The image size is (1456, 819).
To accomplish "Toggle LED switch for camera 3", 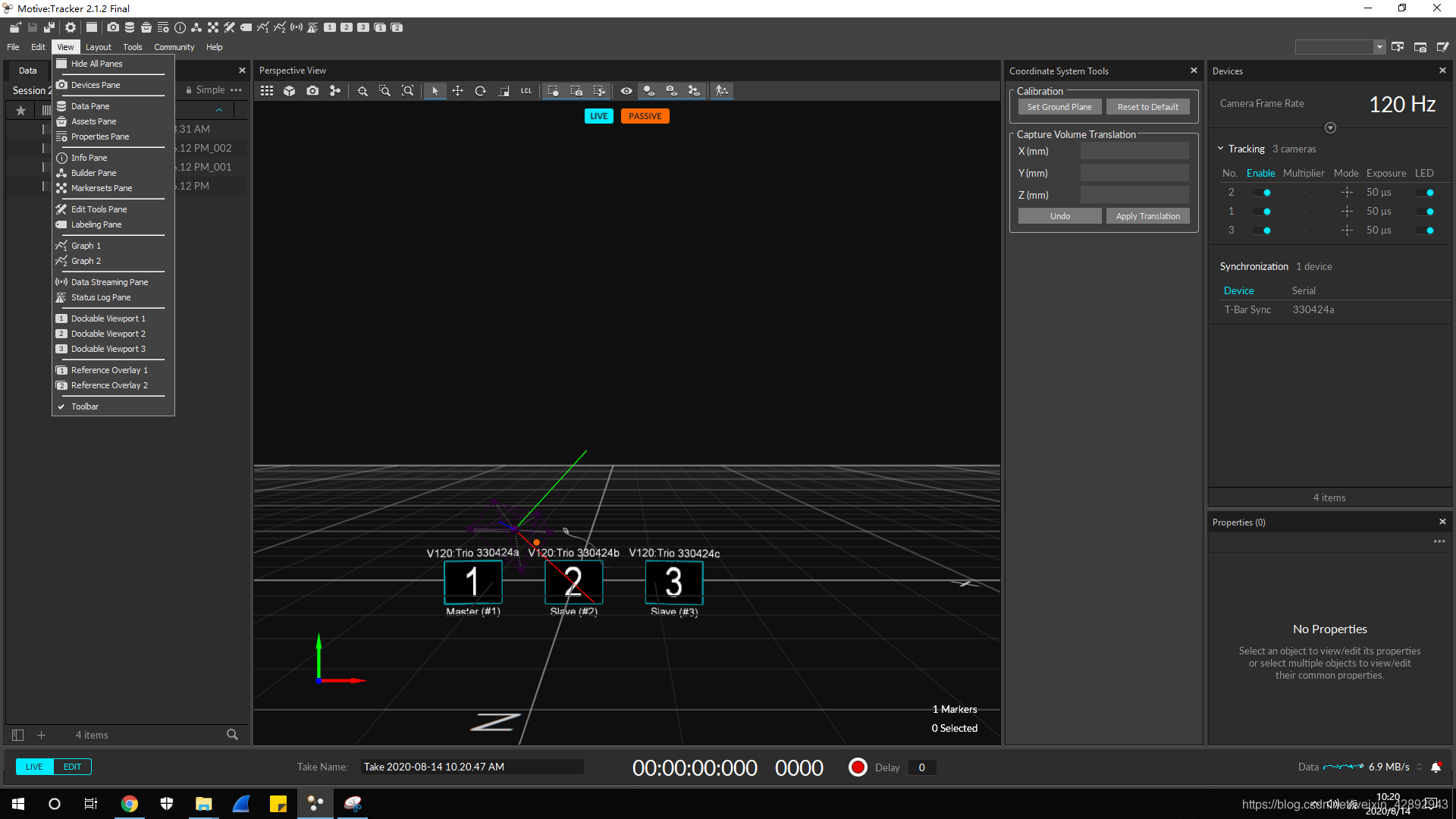I will tap(1426, 231).
